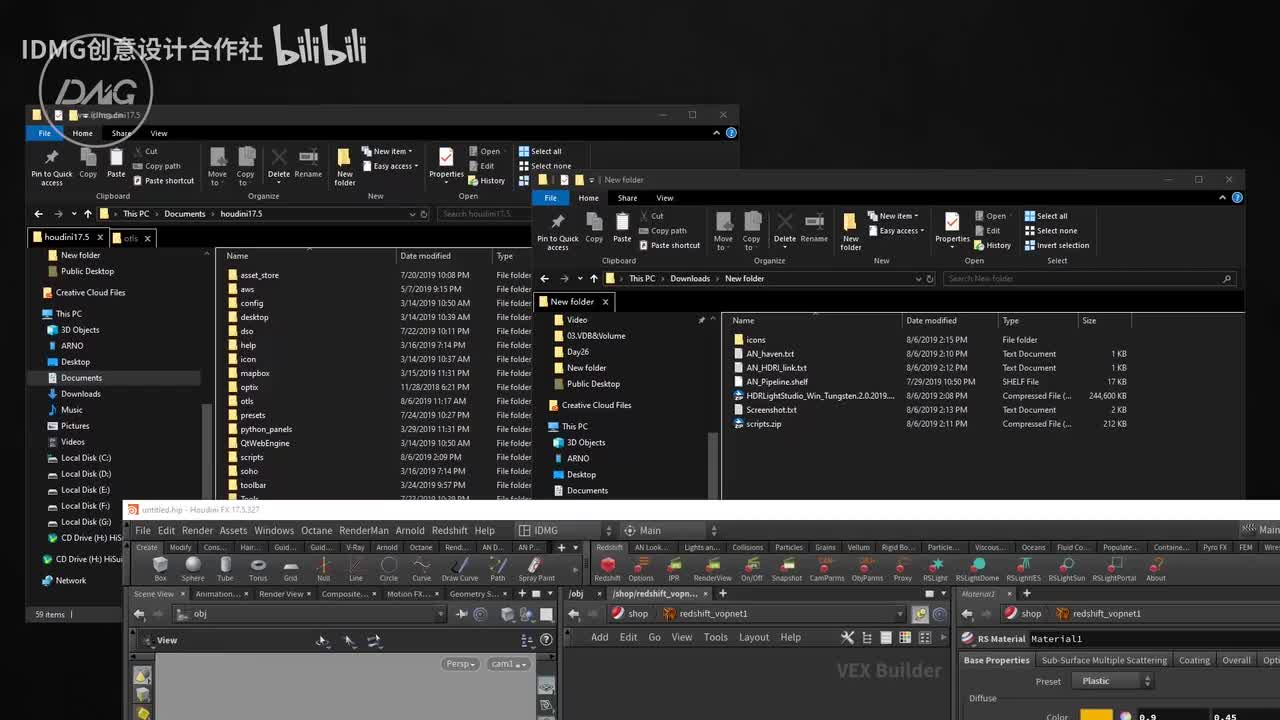Image resolution: width=1280 pixels, height=720 pixels.
Task: Toggle pin on the network editor pane
Action: pos(920,614)
